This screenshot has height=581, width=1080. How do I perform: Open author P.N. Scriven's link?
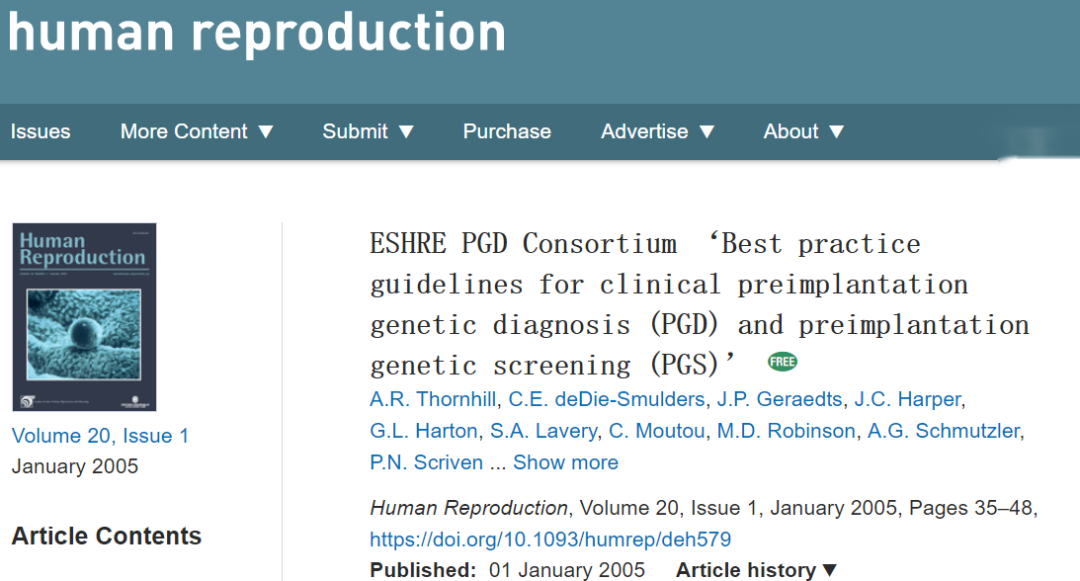tap(427, 462)
